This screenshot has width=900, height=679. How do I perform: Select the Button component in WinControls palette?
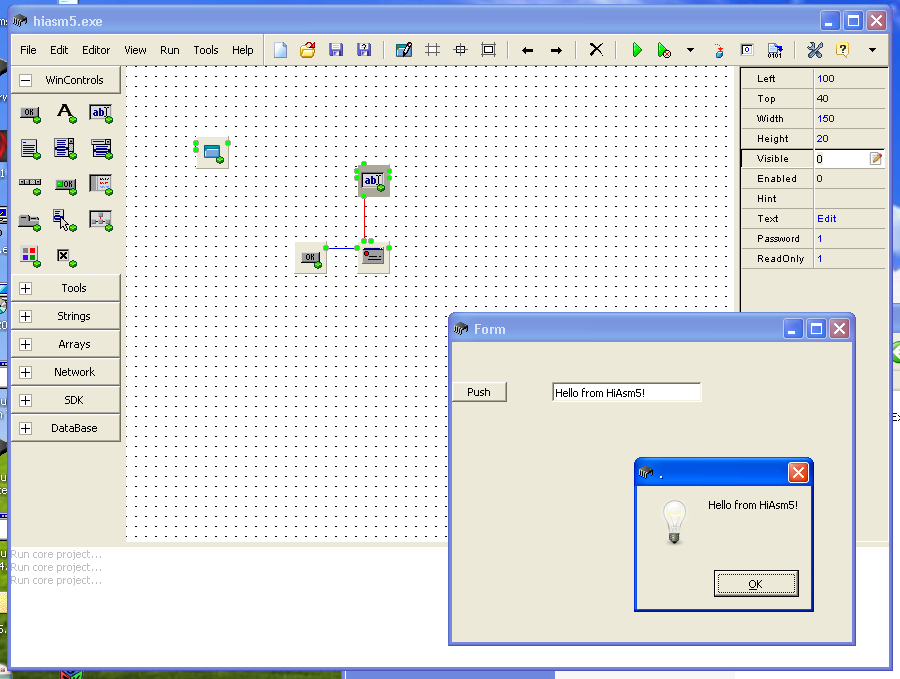[30, 114]
